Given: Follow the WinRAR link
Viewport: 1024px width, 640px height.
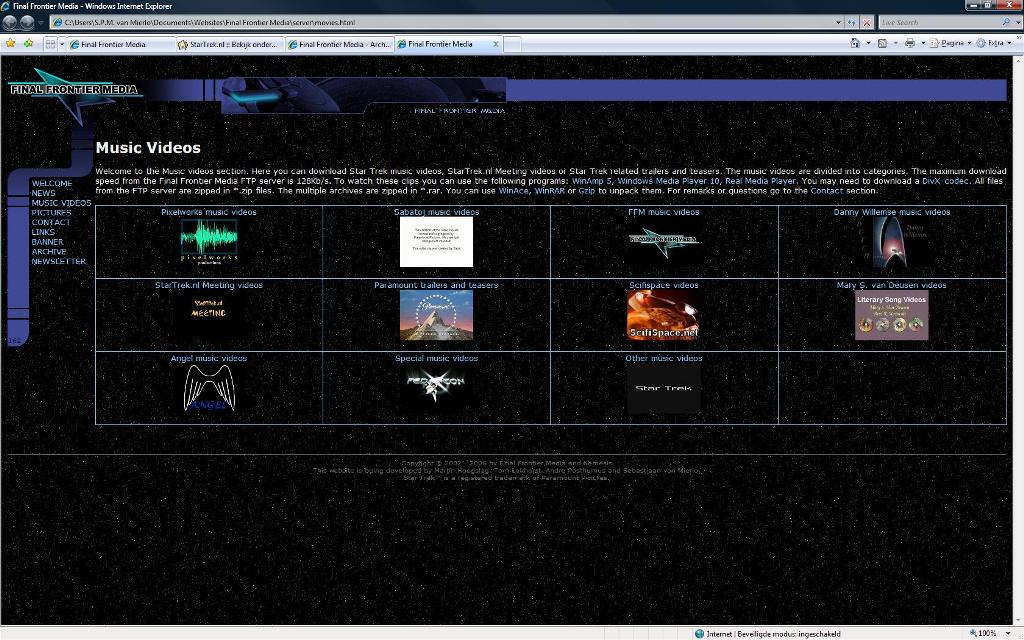Looking at the screenshot, I should tap(549, 191).
